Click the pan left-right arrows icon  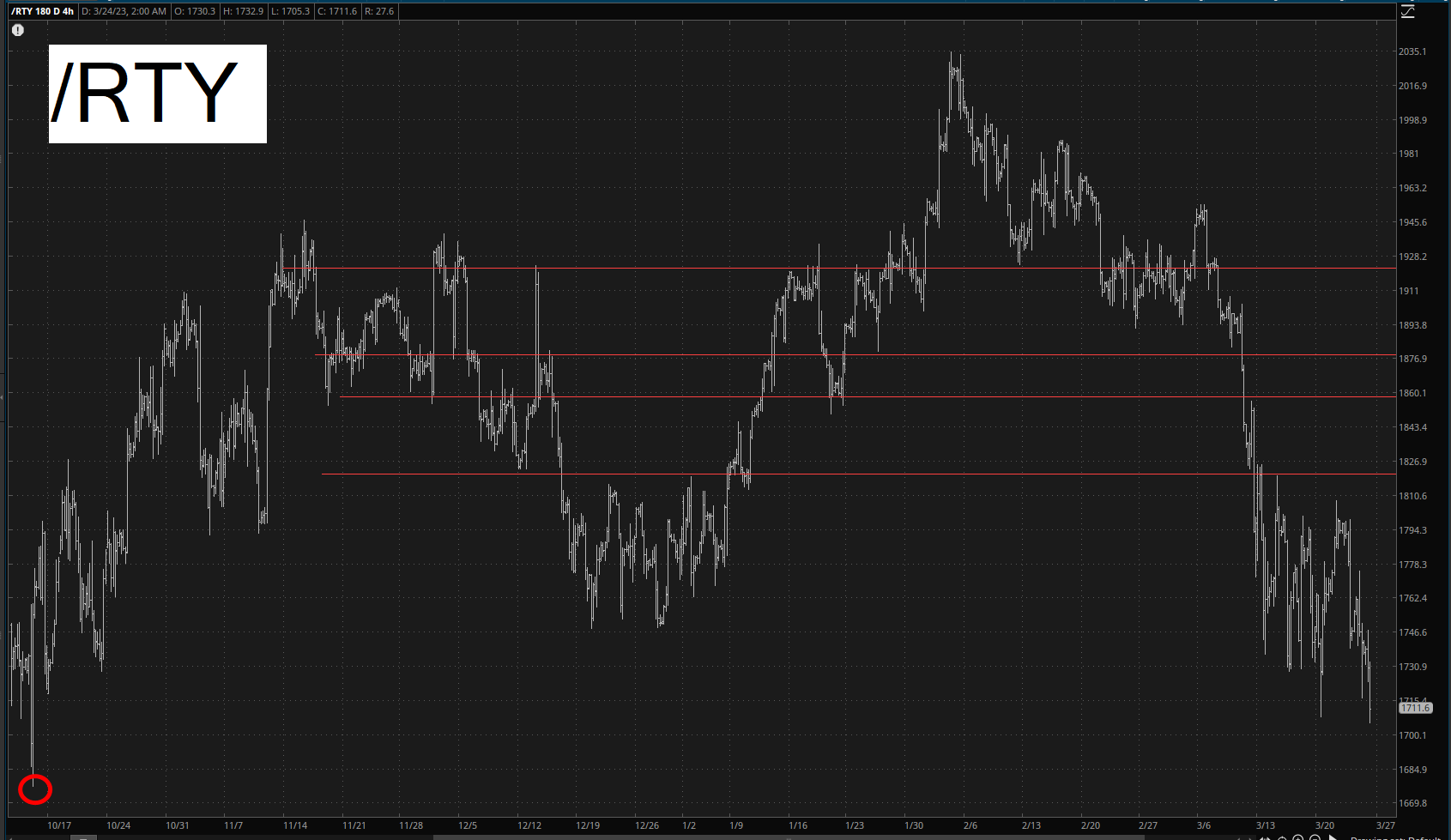point(1265,837)
